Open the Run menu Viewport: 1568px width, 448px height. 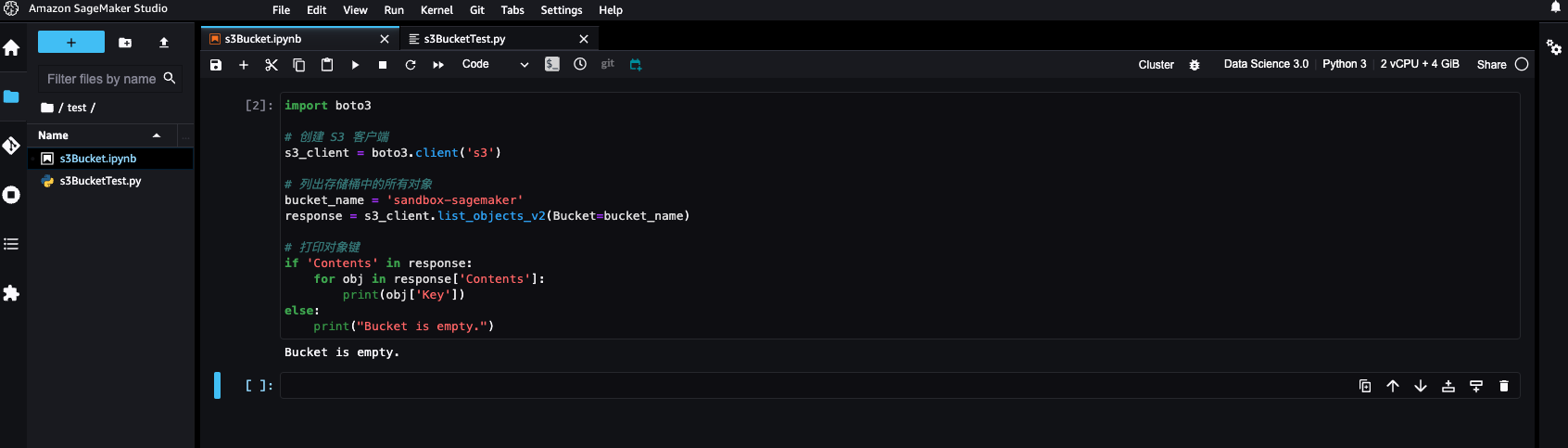[x=394, y=10]
